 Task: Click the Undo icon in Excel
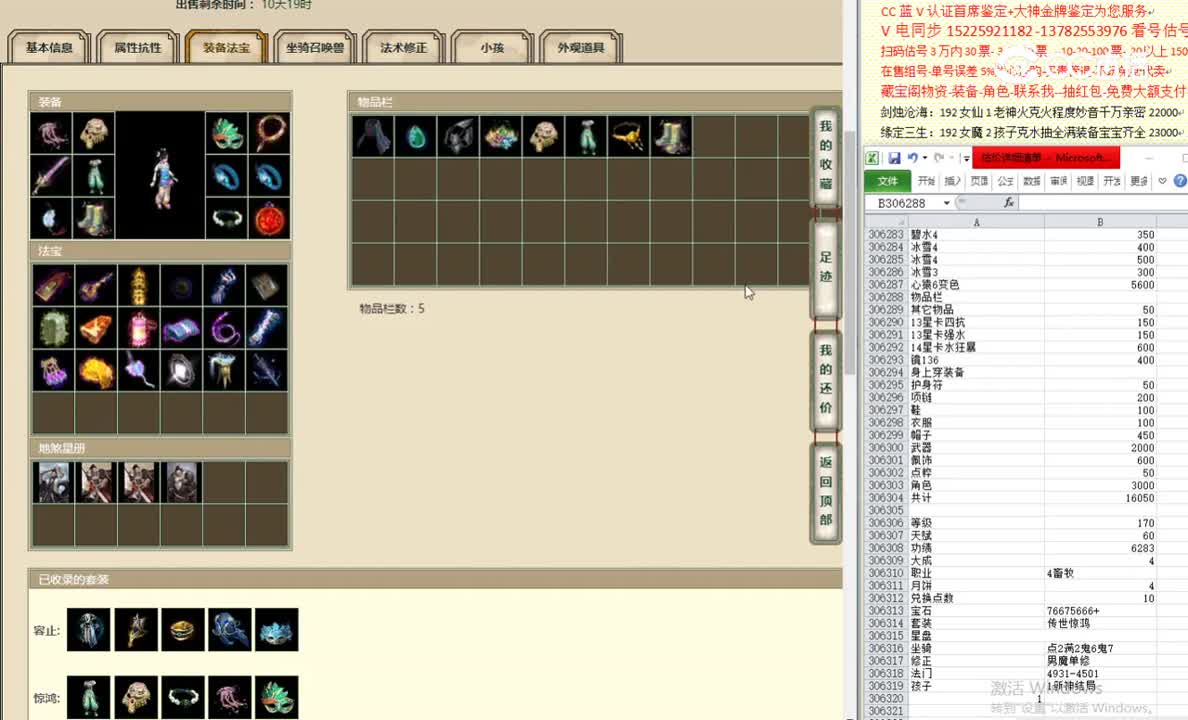(912, 157)
